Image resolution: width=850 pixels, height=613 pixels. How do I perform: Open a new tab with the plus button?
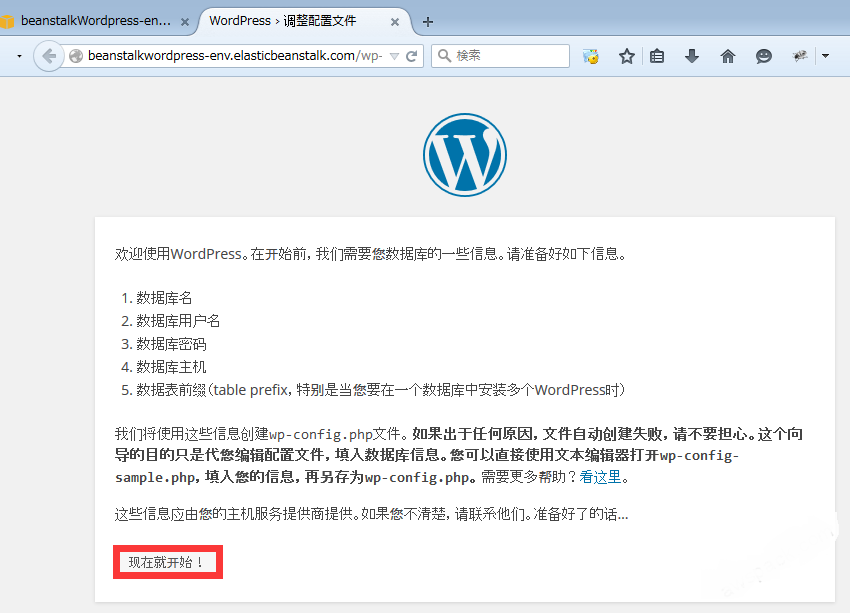click(428, 22)
